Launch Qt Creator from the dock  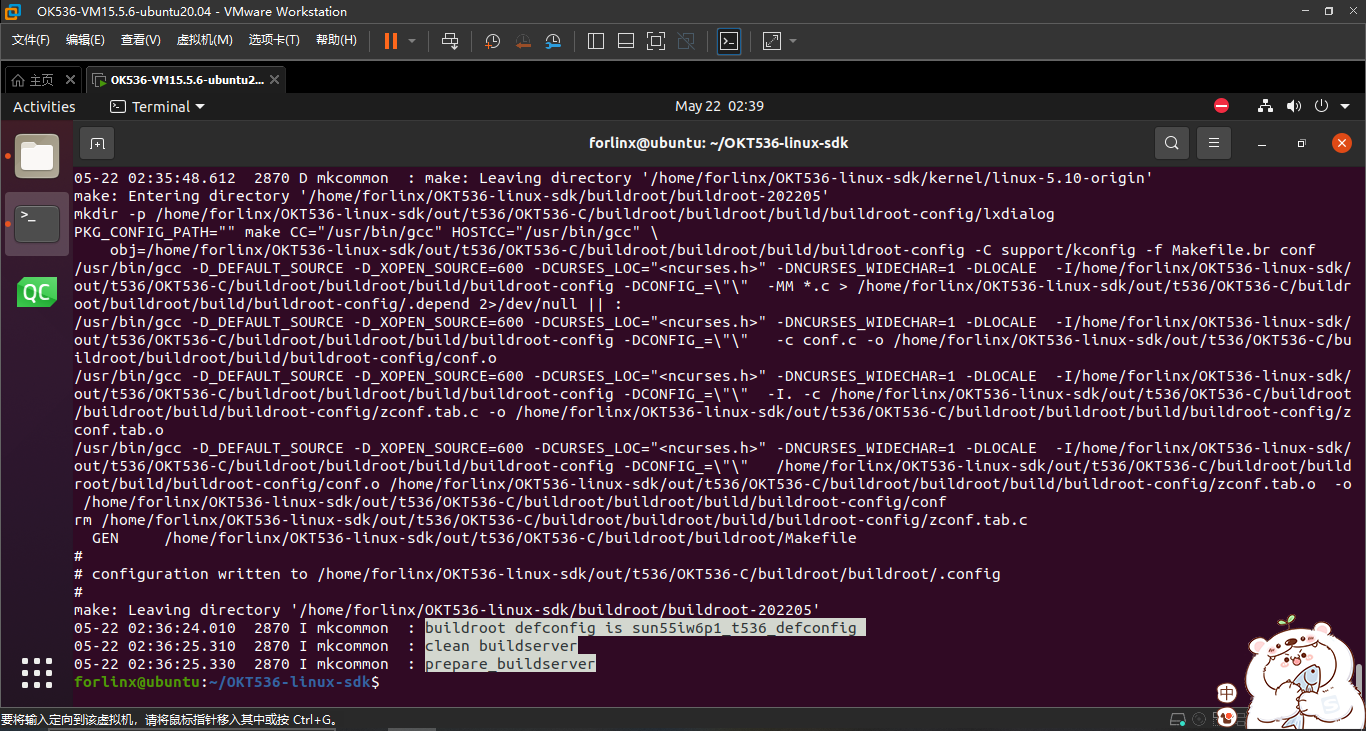(37, 292)
